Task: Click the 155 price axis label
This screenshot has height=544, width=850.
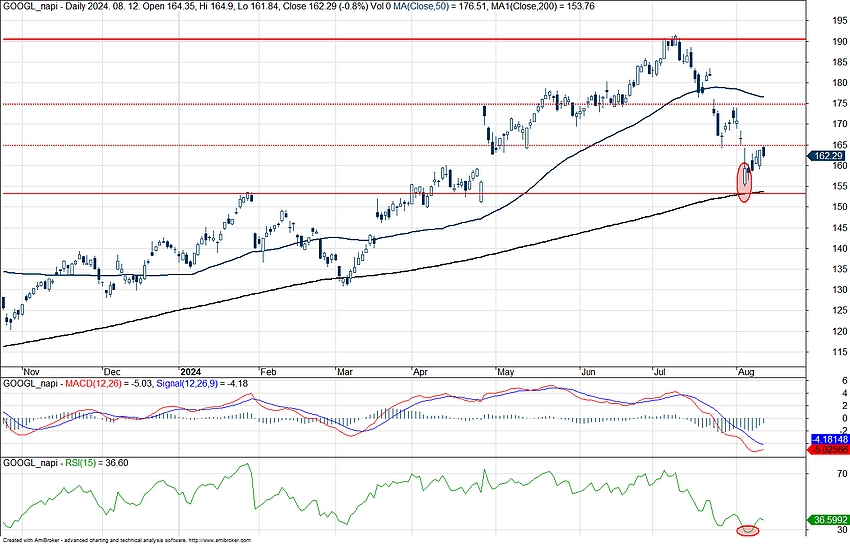Action: [x=839, y=186]
